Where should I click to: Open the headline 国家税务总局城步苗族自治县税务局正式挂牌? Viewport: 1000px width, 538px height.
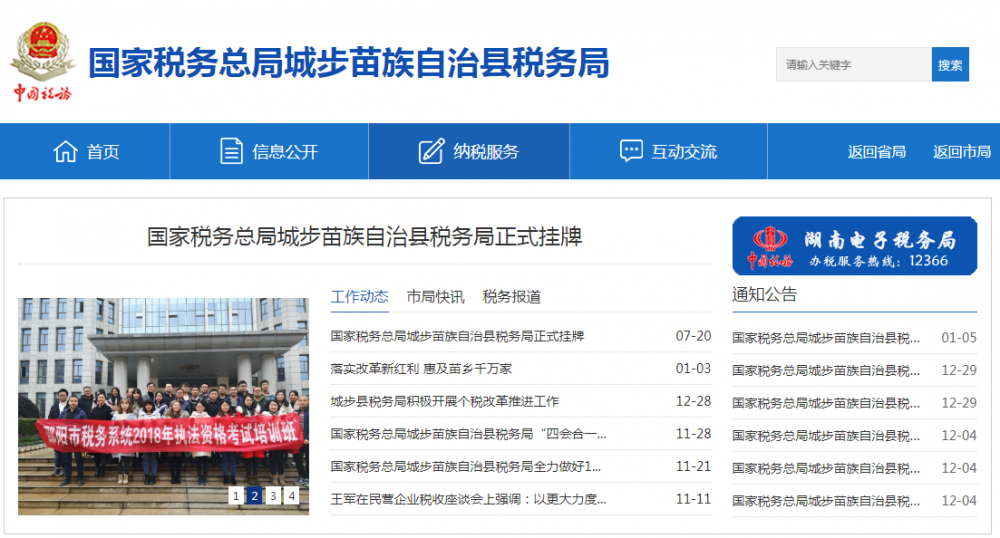[x=364, y=237]
